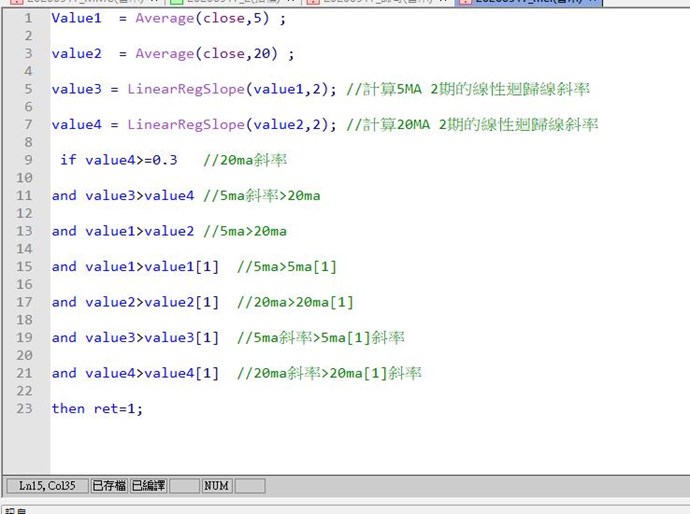Click 'and value3>value4' on line 11
Screen dimensions: 690x514
pyautogui.click(x=123, y=195)
